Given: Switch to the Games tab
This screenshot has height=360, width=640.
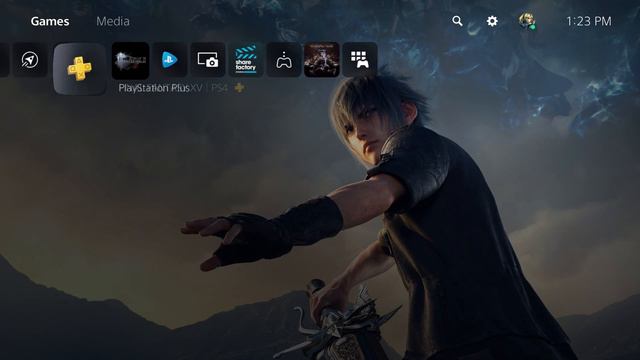Looking at the screenshot, I should [x=50, y=21].
